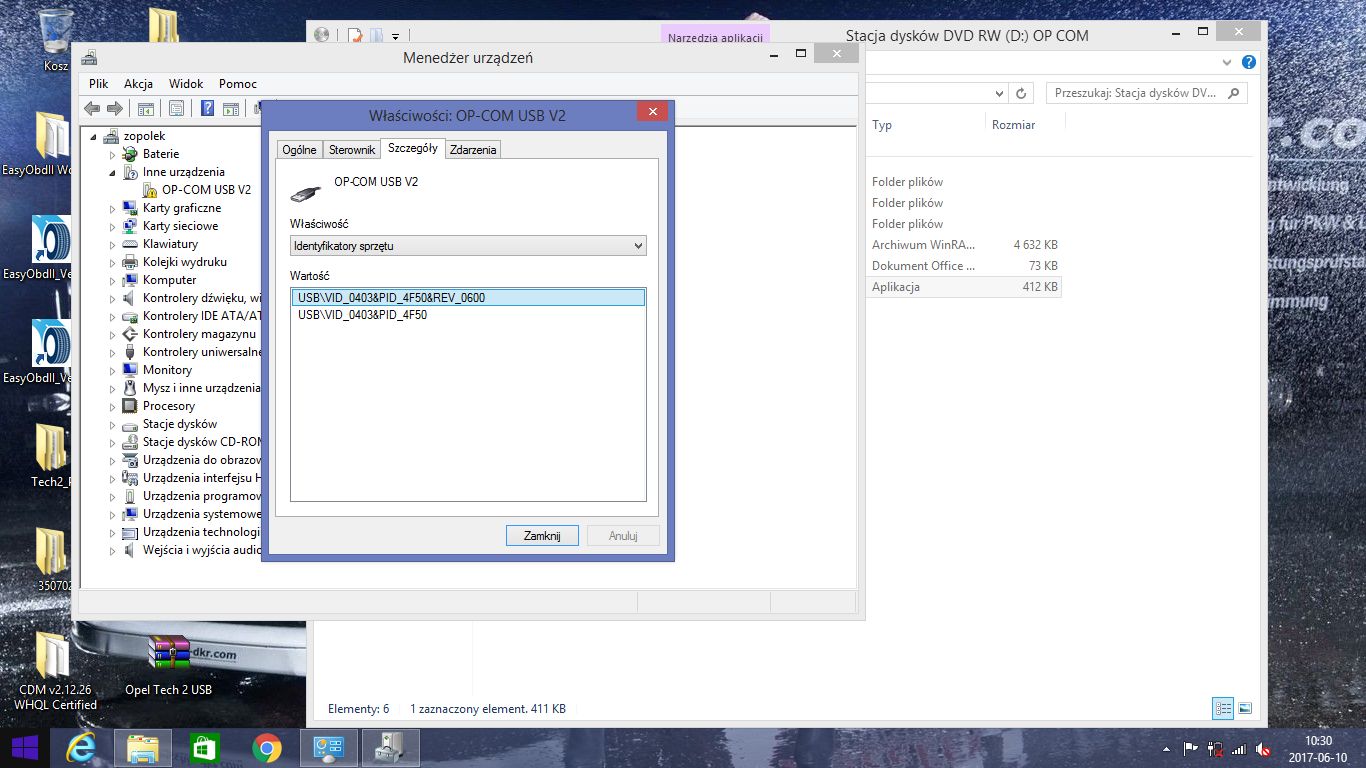The width and height of the screenshot is (1366, 768).
Task: Open the Pomoc menu
Action: click(238, 84)
